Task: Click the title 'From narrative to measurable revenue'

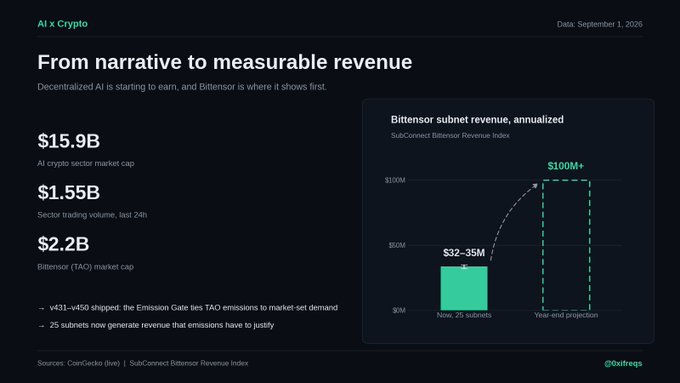Action: pos(225,62)
